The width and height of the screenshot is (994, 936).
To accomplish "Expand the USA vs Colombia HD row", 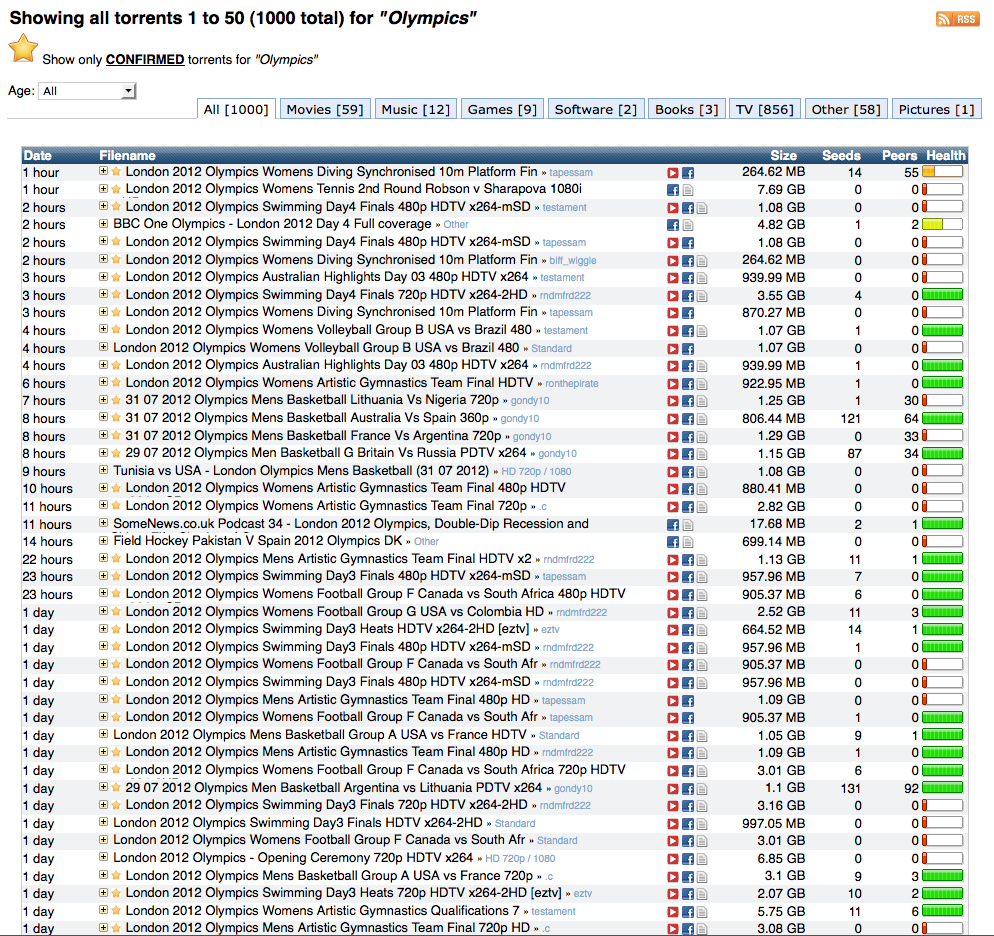I will [103, 611].
